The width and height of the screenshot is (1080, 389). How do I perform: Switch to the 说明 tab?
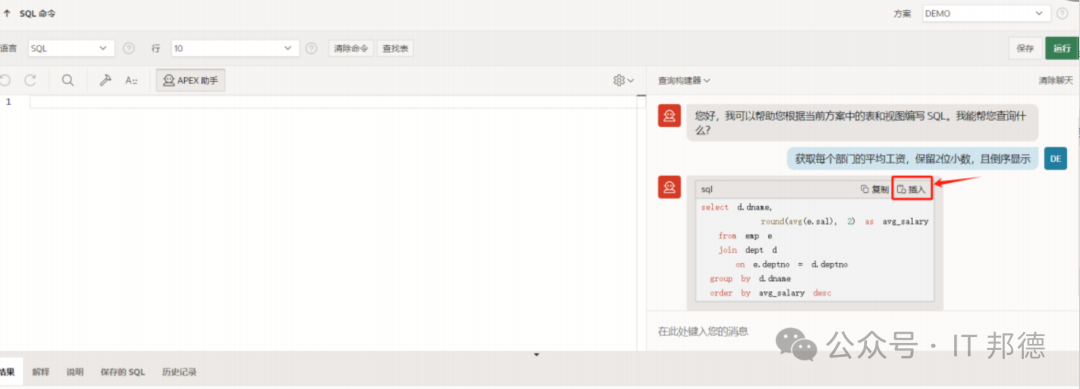tap(74, 372)
